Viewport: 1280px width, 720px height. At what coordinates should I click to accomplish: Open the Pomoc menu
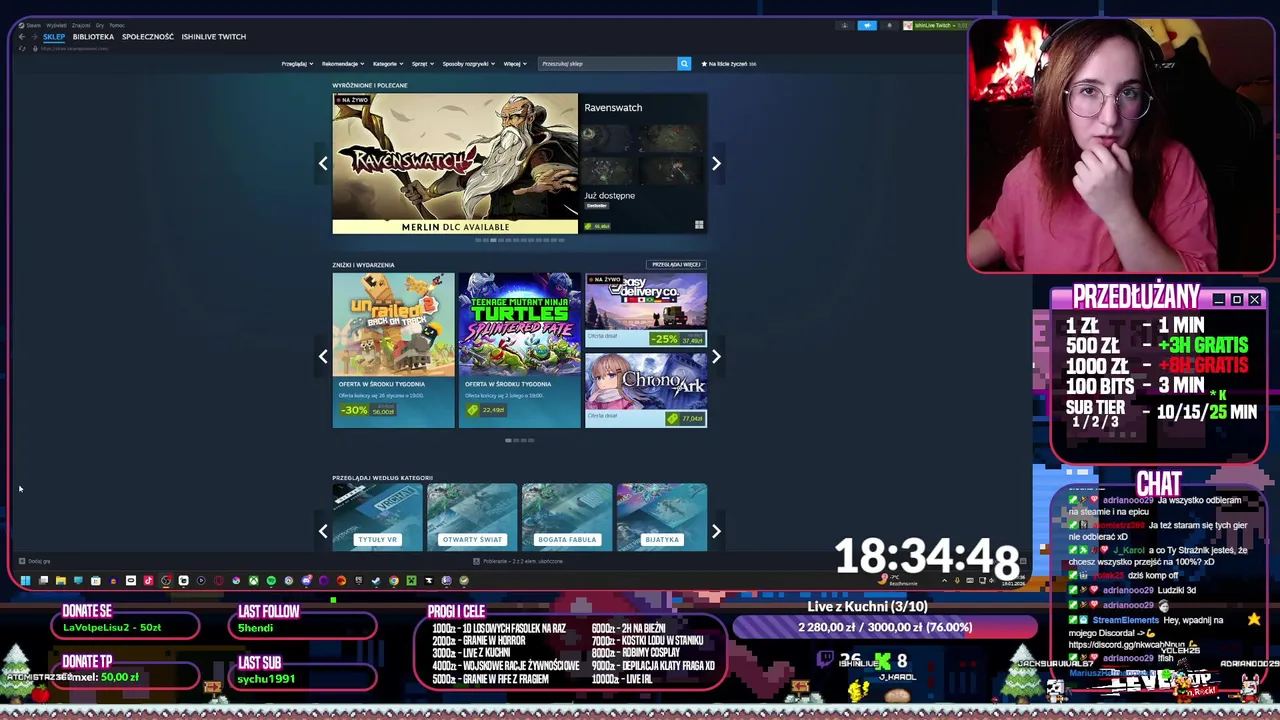point(117,25)
